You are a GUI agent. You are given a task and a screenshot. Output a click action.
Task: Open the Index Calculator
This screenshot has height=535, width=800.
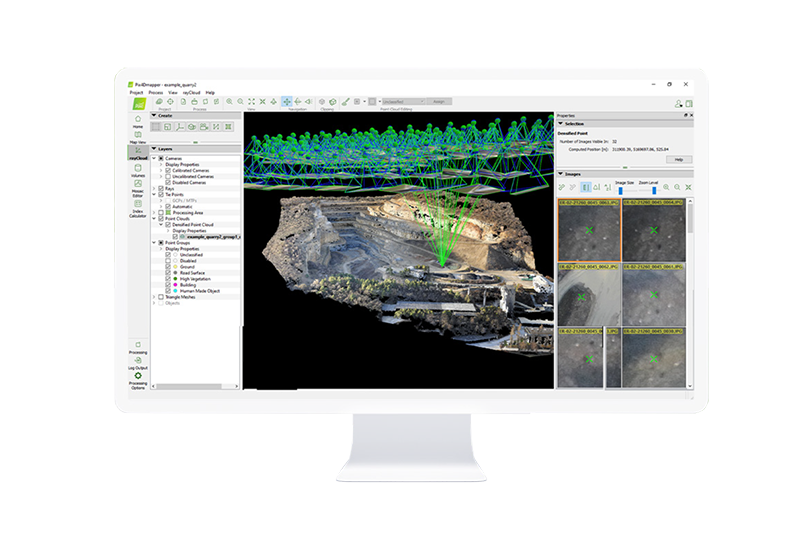137,209
